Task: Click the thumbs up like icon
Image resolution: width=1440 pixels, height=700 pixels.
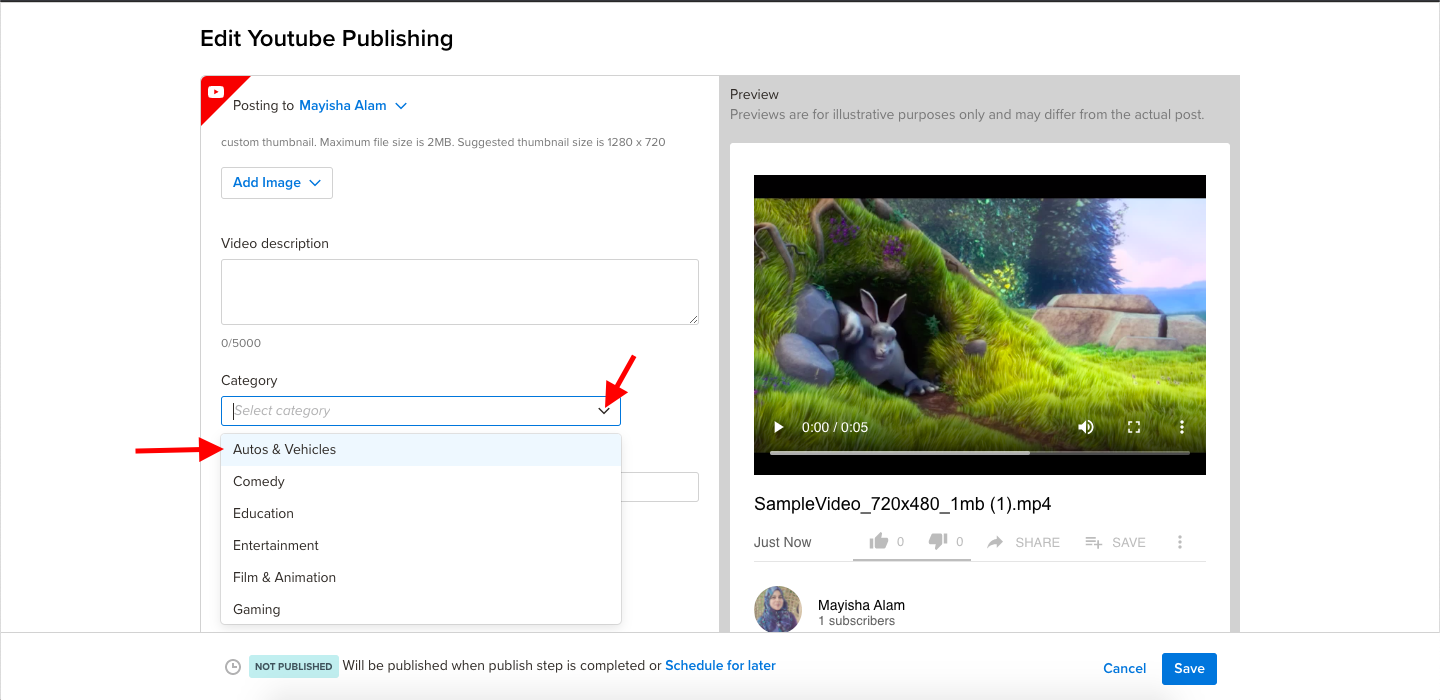Action: [x=879, y=541]
